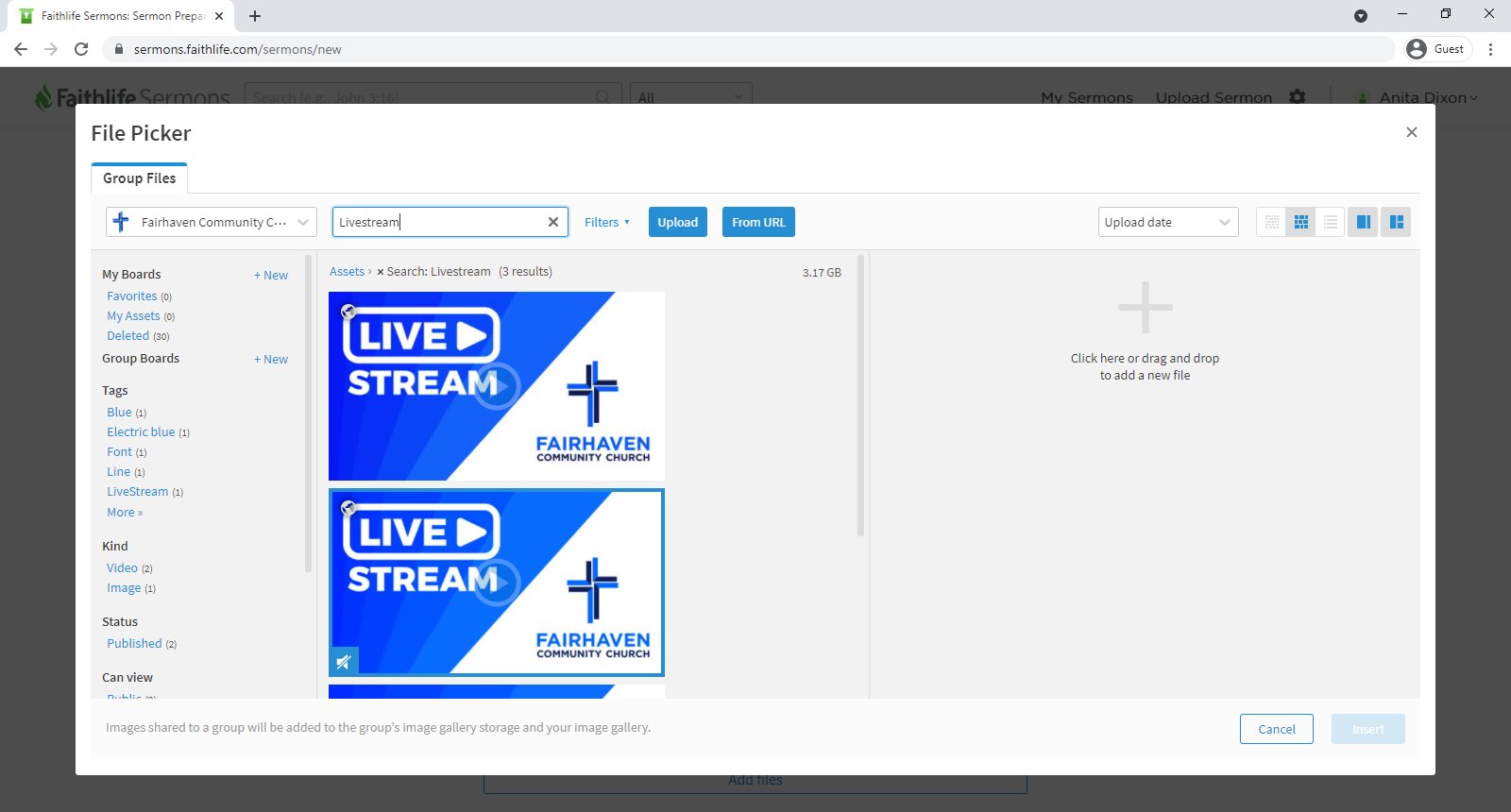Screen dimensions: 1511x812
Task: Filter by Image kind
Action: coord(124,588)
